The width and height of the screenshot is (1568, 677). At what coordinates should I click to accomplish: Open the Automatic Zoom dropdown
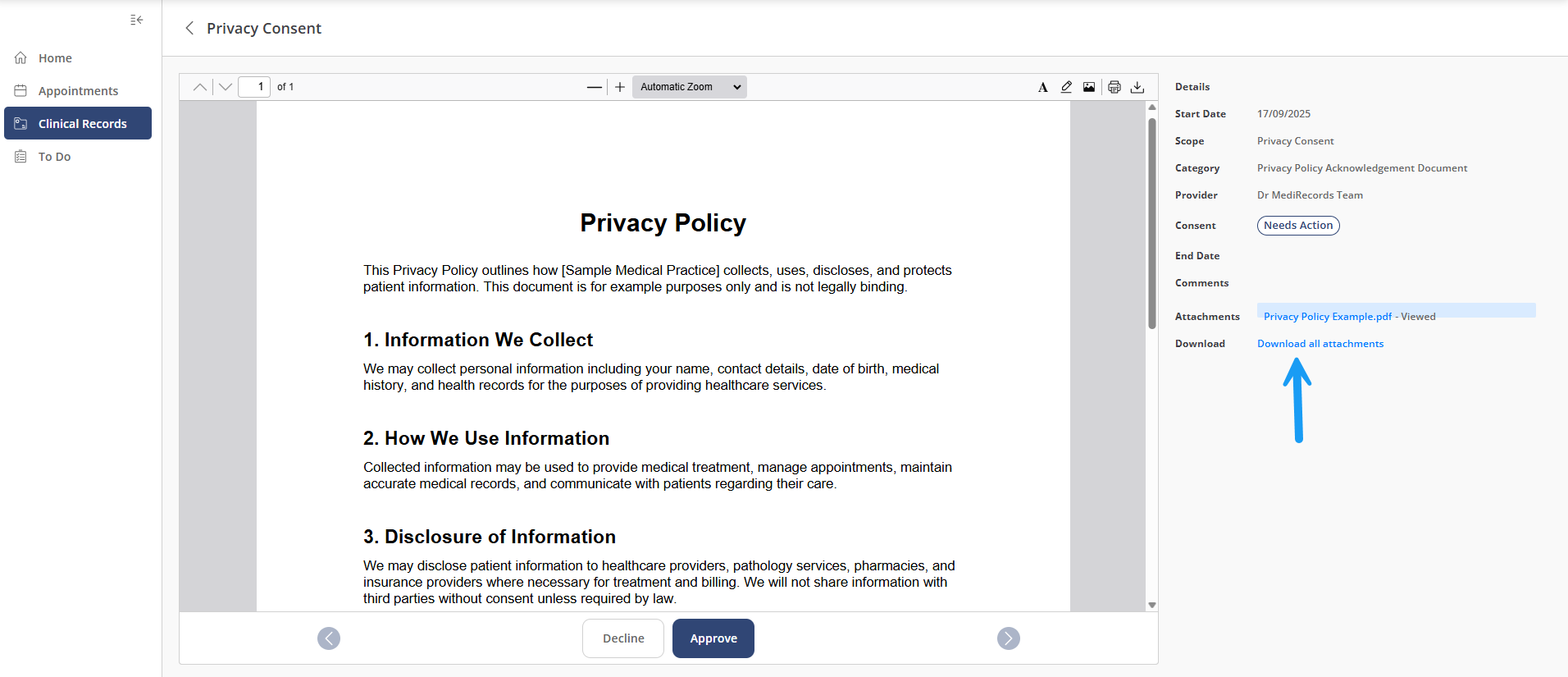coord(689,87)
